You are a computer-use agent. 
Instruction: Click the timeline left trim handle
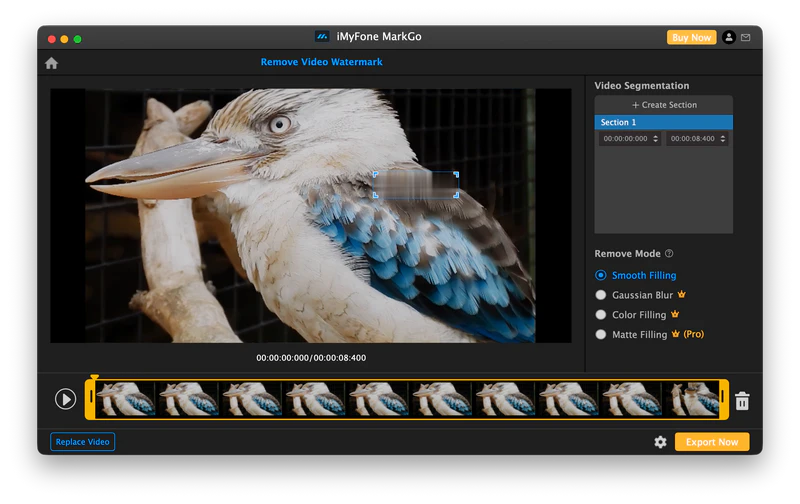coord(90,399)
